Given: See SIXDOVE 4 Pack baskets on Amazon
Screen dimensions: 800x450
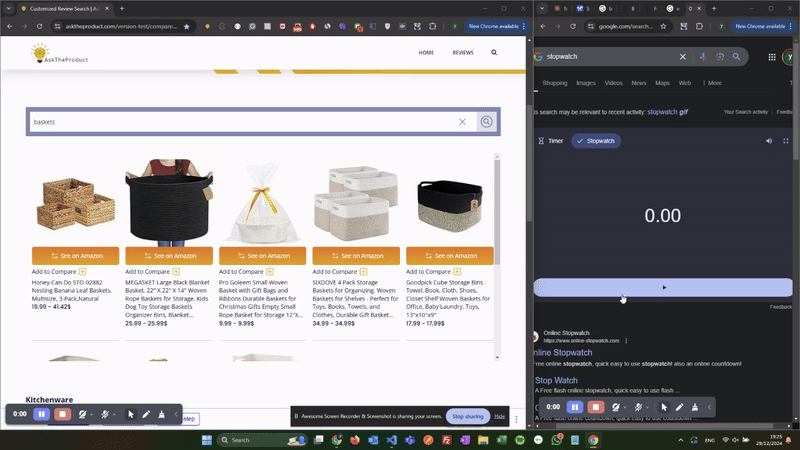Looking at the screenshot, I should coord(356,256).
